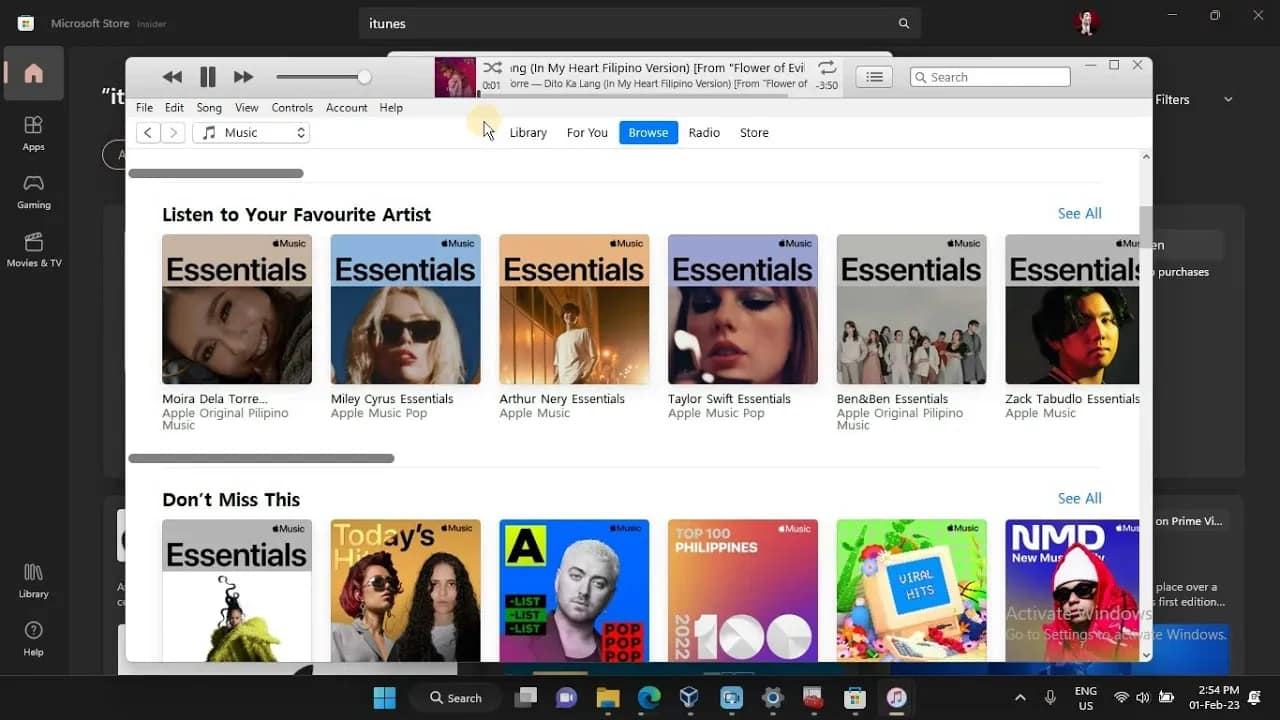
Task: Toggle shuffle playback in iTunes
Action: 492,68
